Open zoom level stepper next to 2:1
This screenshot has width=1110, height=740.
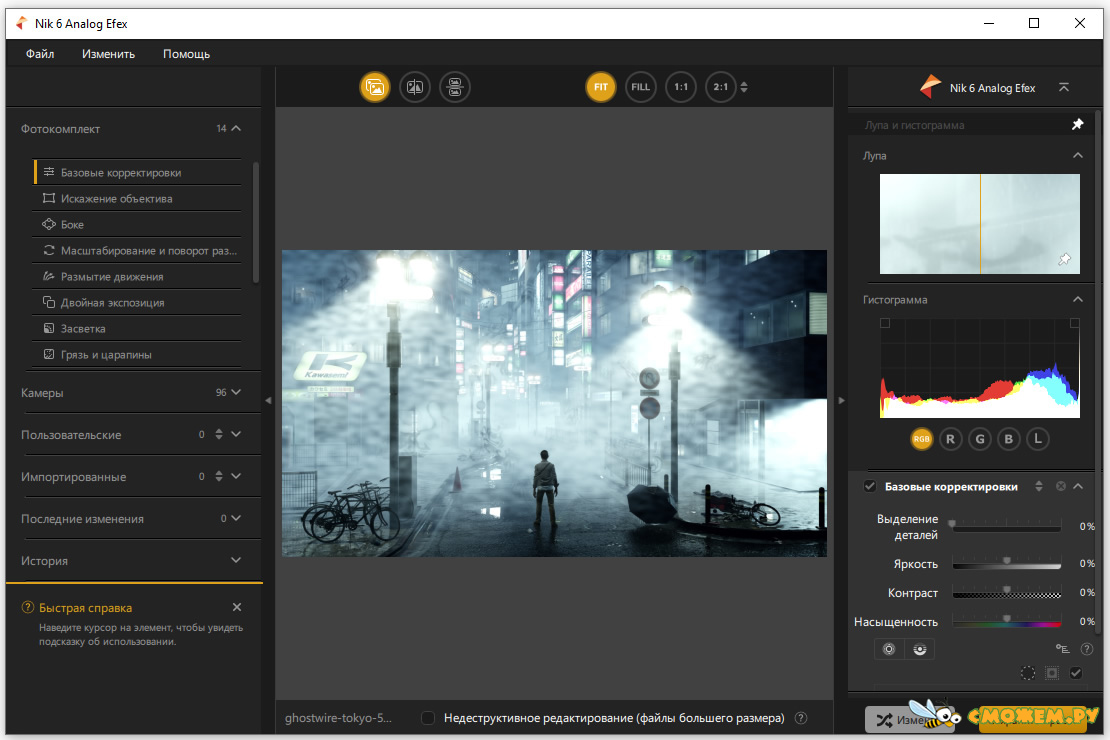(x=744, y=87)
